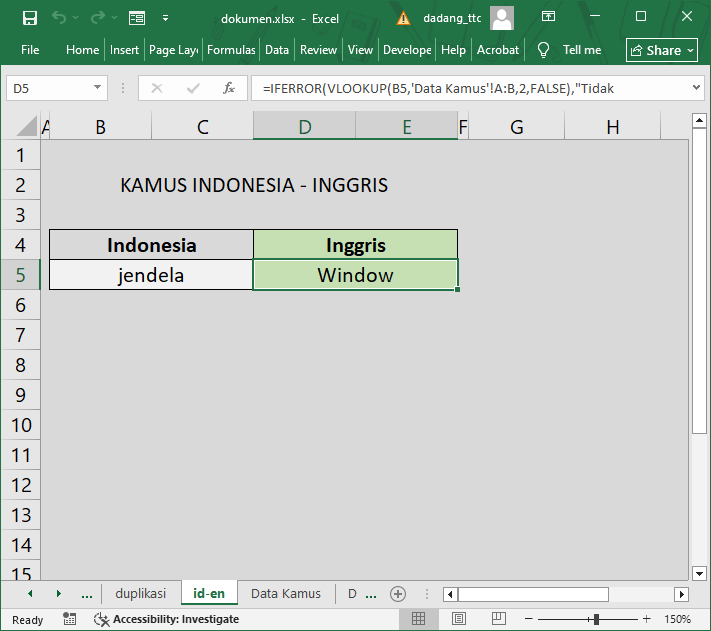The height and width of the screenshot is (631, 711).
Task: Switch to the Data Kamus sheet tab
Action: (x=286, y=593)
